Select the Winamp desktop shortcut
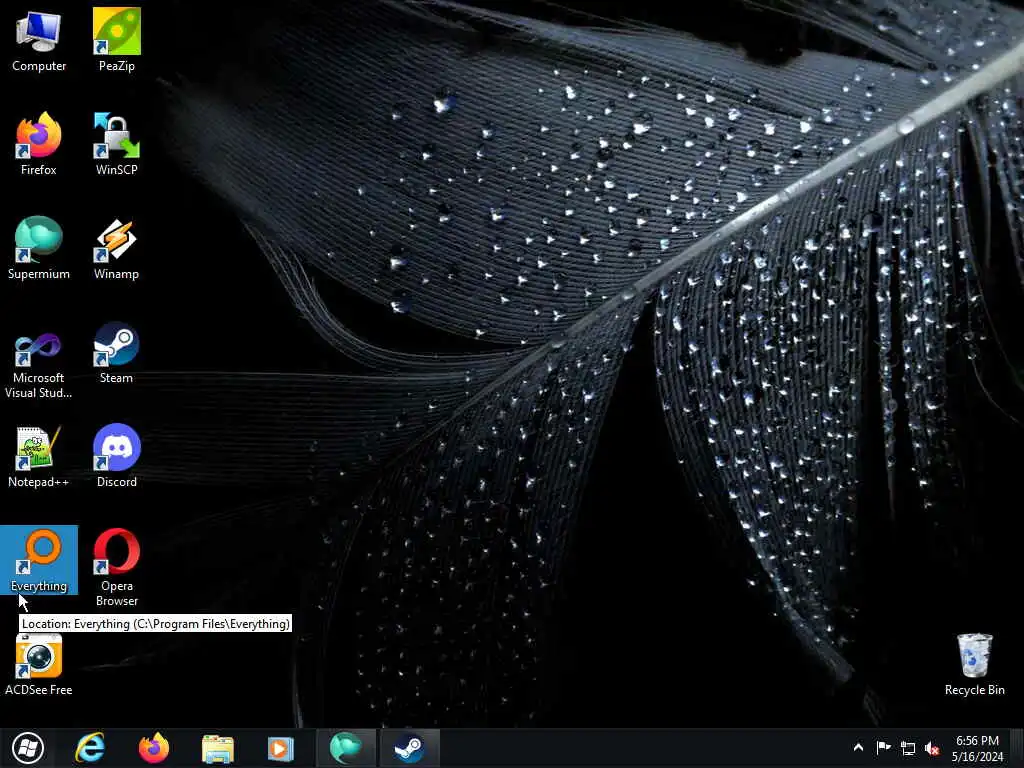The height and width of the screenshot is (768, 1024). tap(116, 248)
